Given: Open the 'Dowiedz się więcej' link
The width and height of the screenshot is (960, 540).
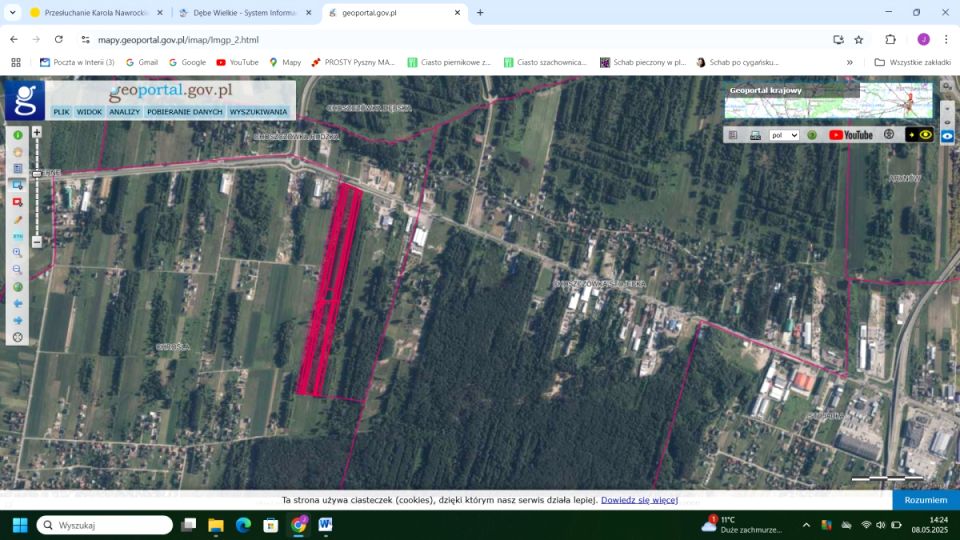Looking at the screenshot, I should pos(639,500).
